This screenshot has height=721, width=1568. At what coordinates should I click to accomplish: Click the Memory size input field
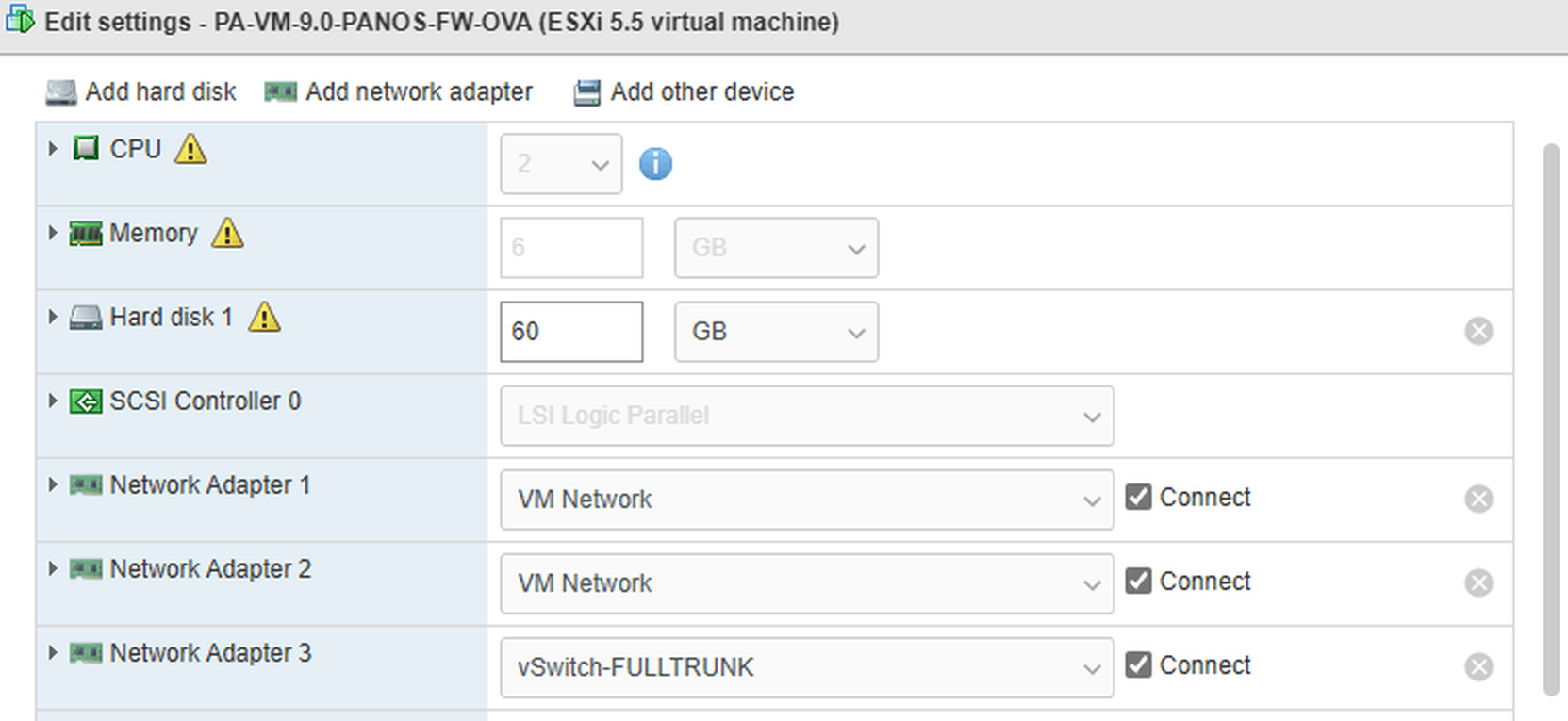pyautogui.click(x=571, y=248)
